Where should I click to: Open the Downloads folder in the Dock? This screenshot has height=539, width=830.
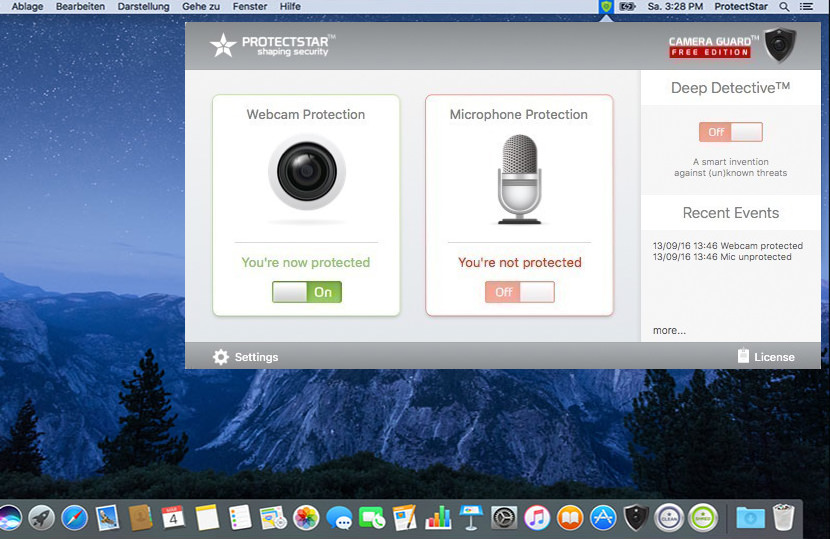pyautogui.click(x=750, y=518)
